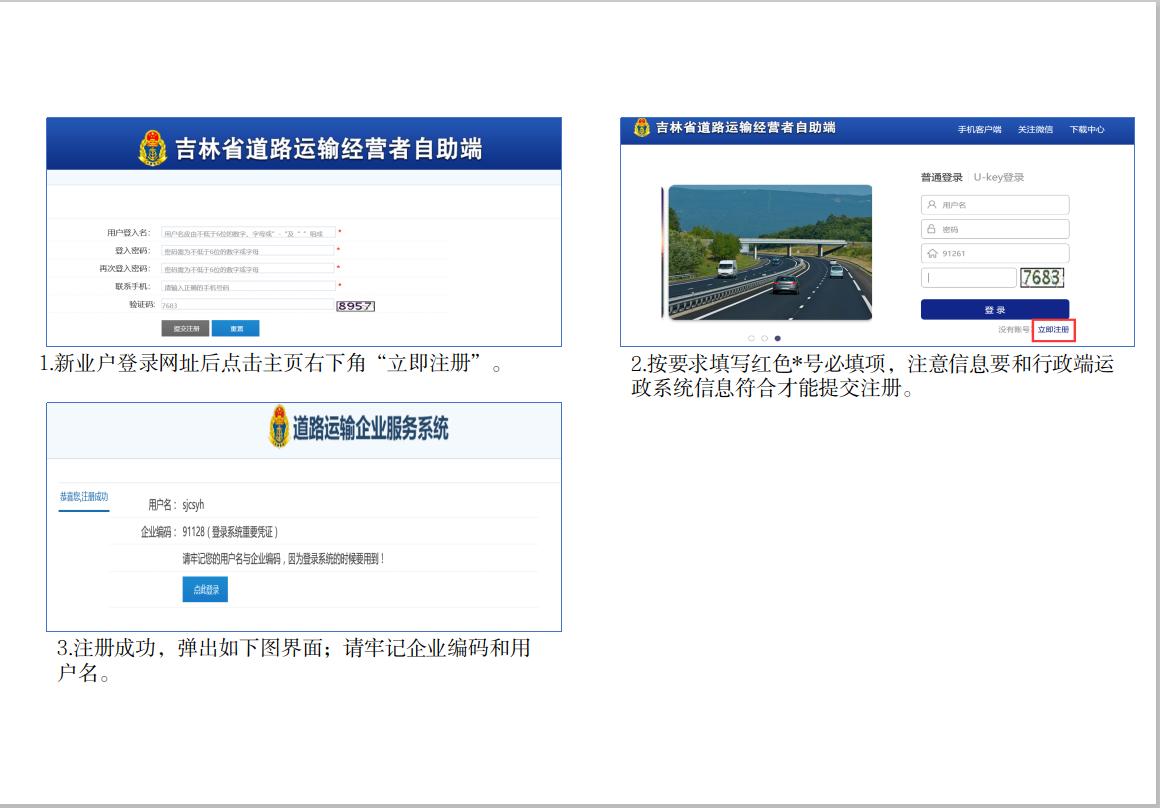Click the 密码 login input field

995,229
